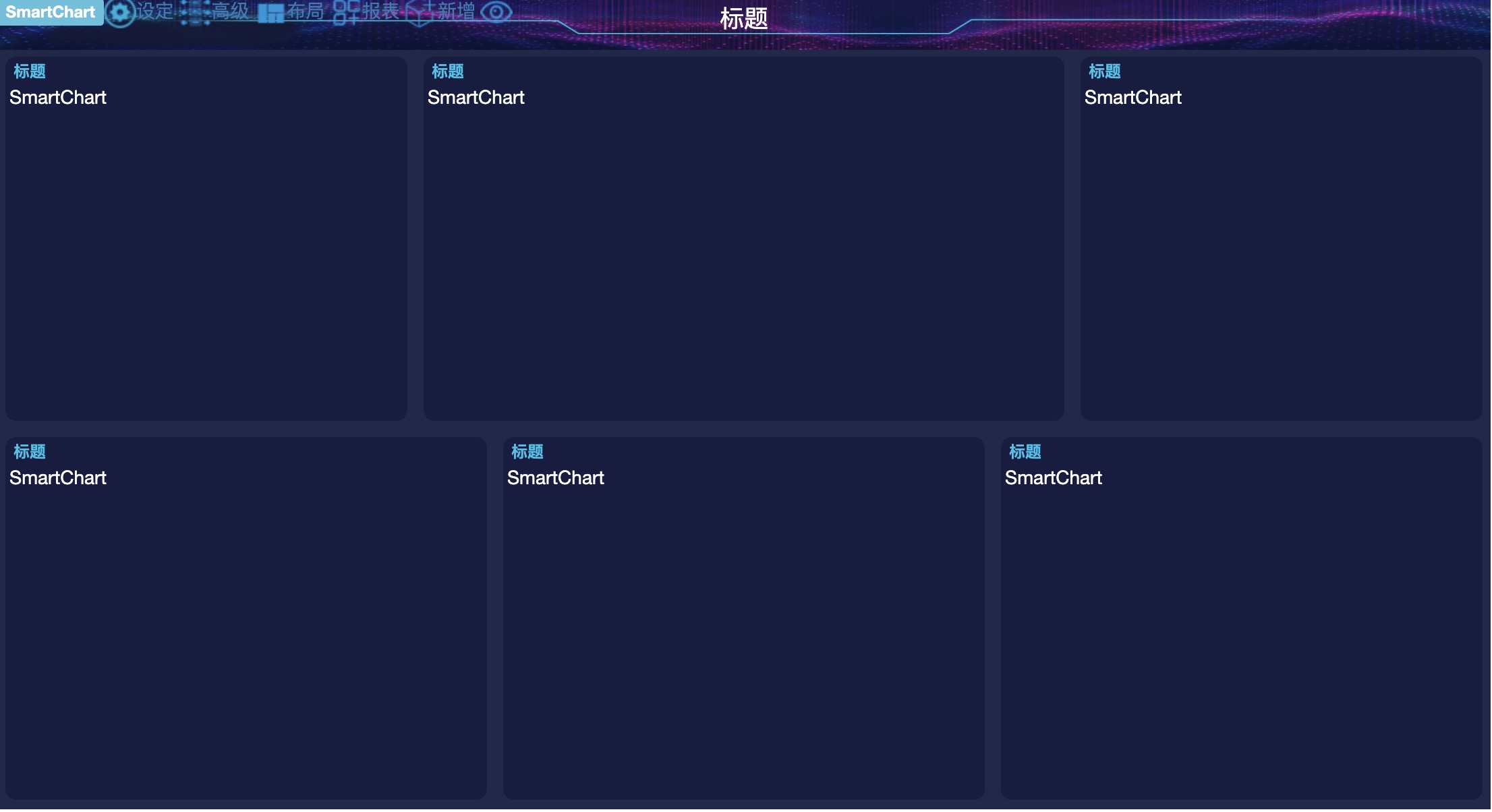Click the 标题 title of top-left panel
1492x812 pixels.
pos(30,71)
